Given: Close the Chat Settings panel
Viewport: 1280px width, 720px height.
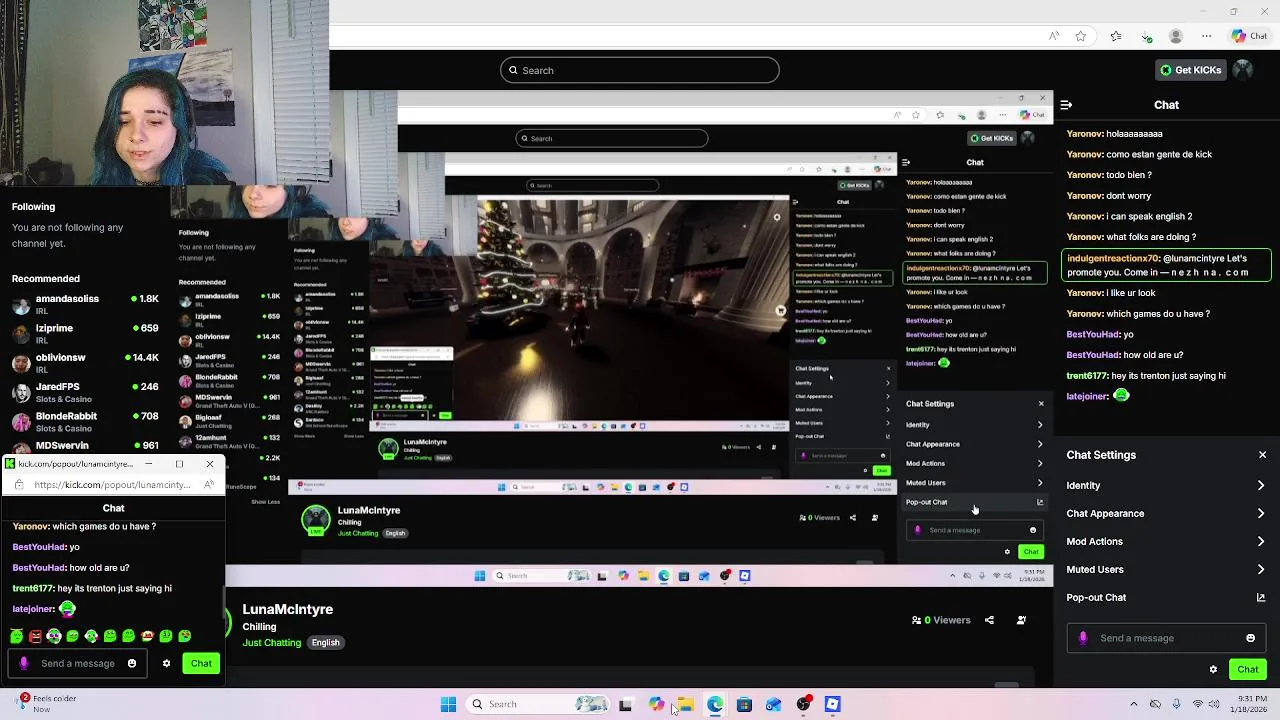Looking at the screenshot, I should (x=1262, y=455).
